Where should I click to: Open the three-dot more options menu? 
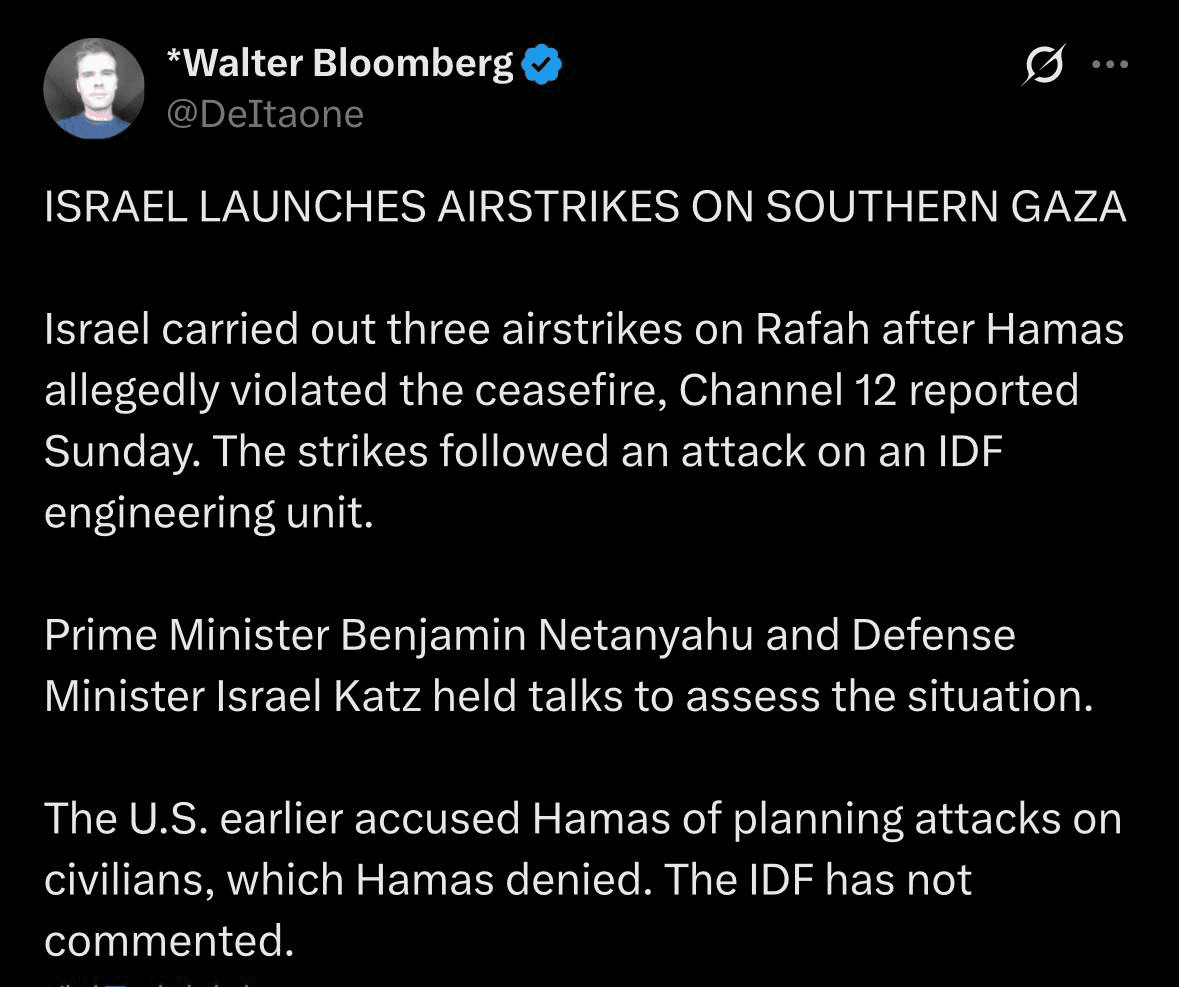pyautogui.click(x=1110, y=65)
